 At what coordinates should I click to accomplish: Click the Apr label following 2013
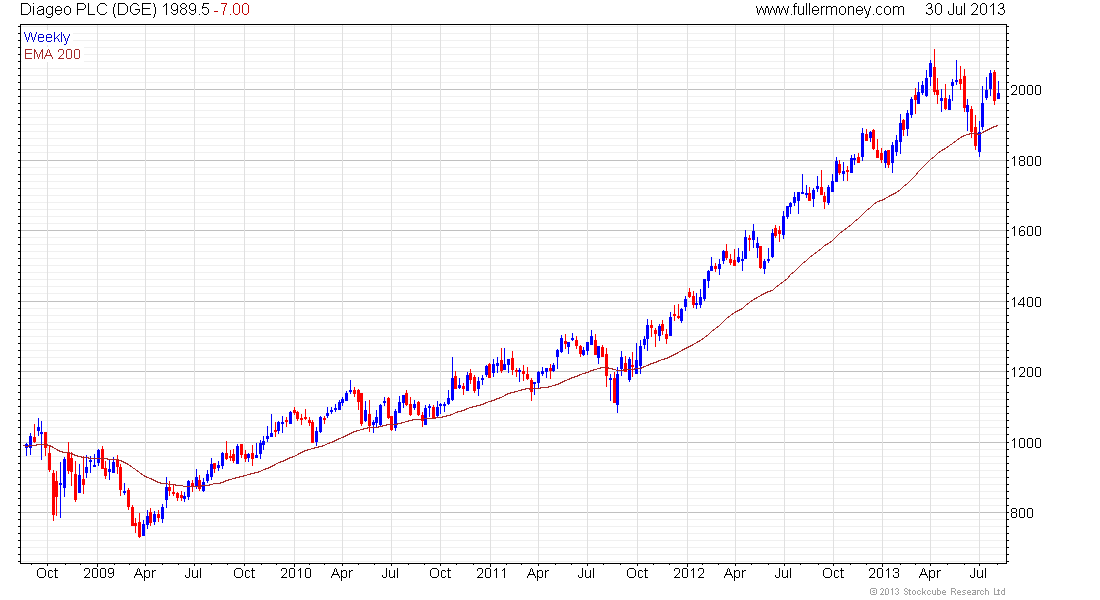point(930,573)
